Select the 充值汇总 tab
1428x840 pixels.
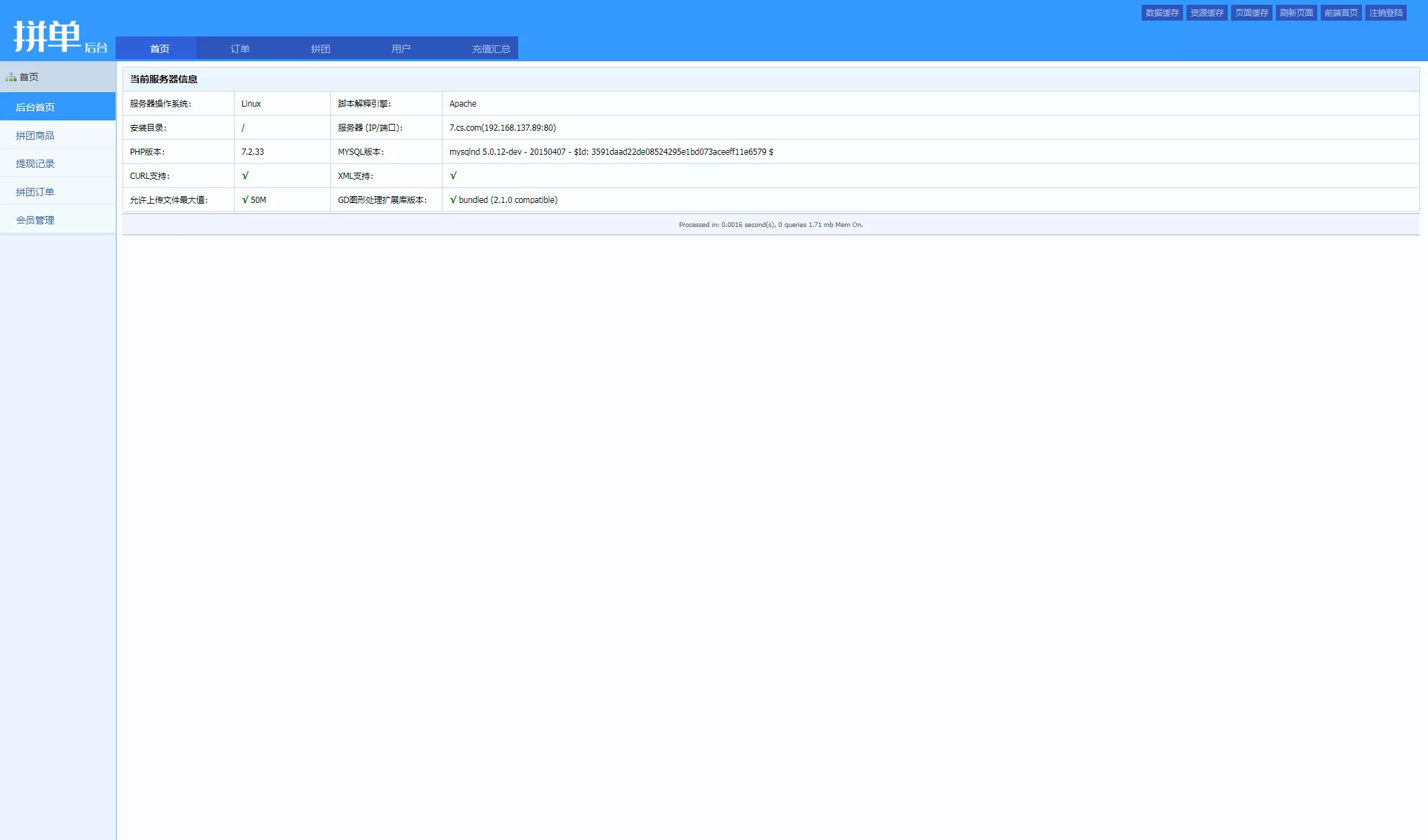point(491,49)
